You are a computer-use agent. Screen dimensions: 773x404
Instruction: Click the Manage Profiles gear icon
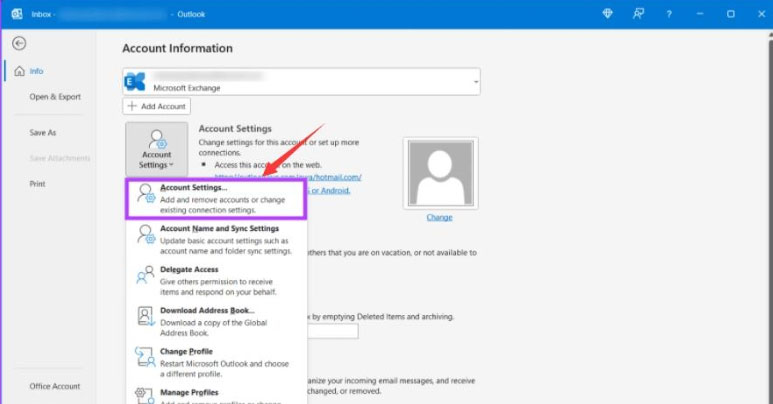click(x=145, y=396)
